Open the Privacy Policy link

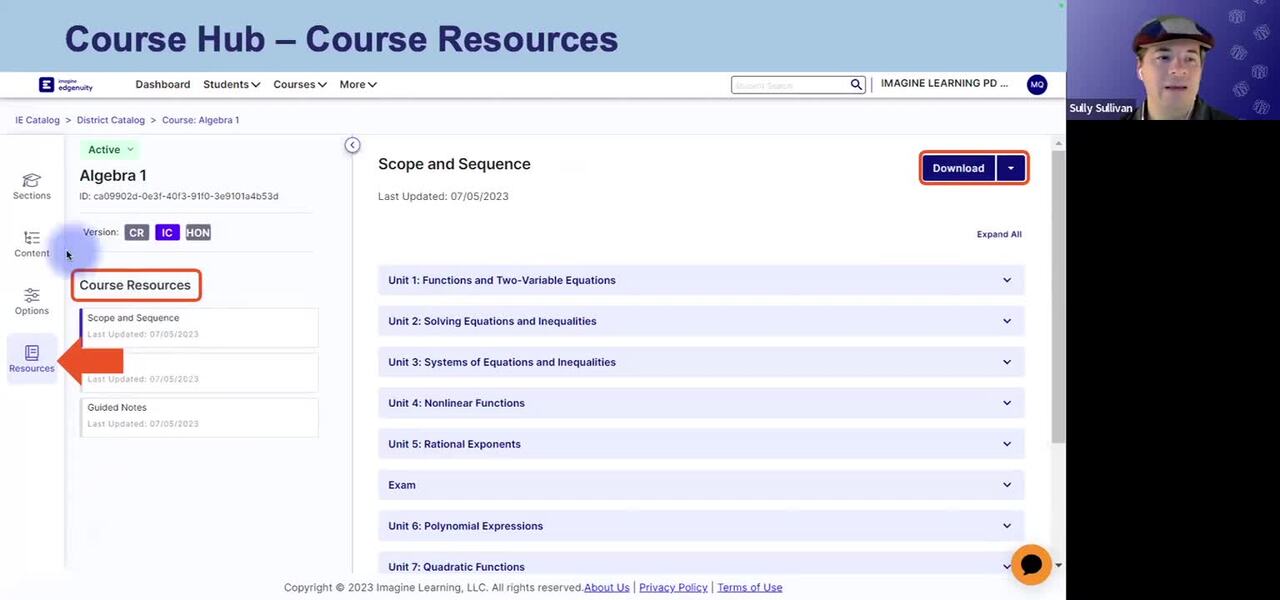(673, 588)
